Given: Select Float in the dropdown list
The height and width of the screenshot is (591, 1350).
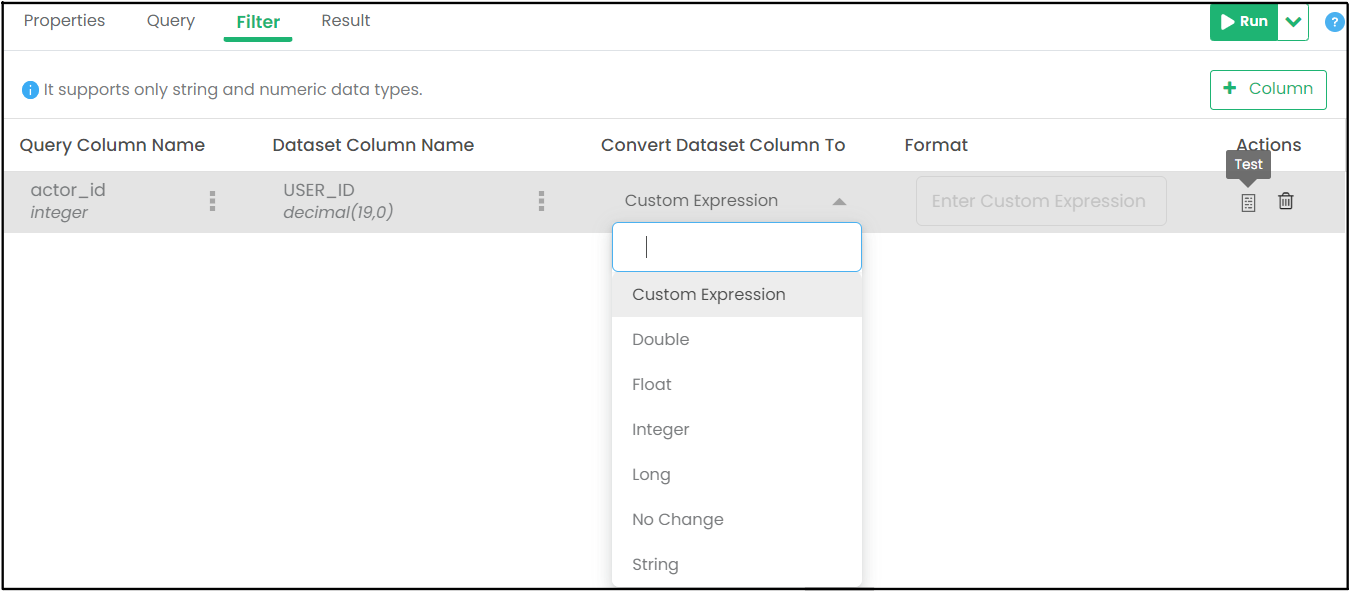Looking at the screenshot, I should coord(652,385).
